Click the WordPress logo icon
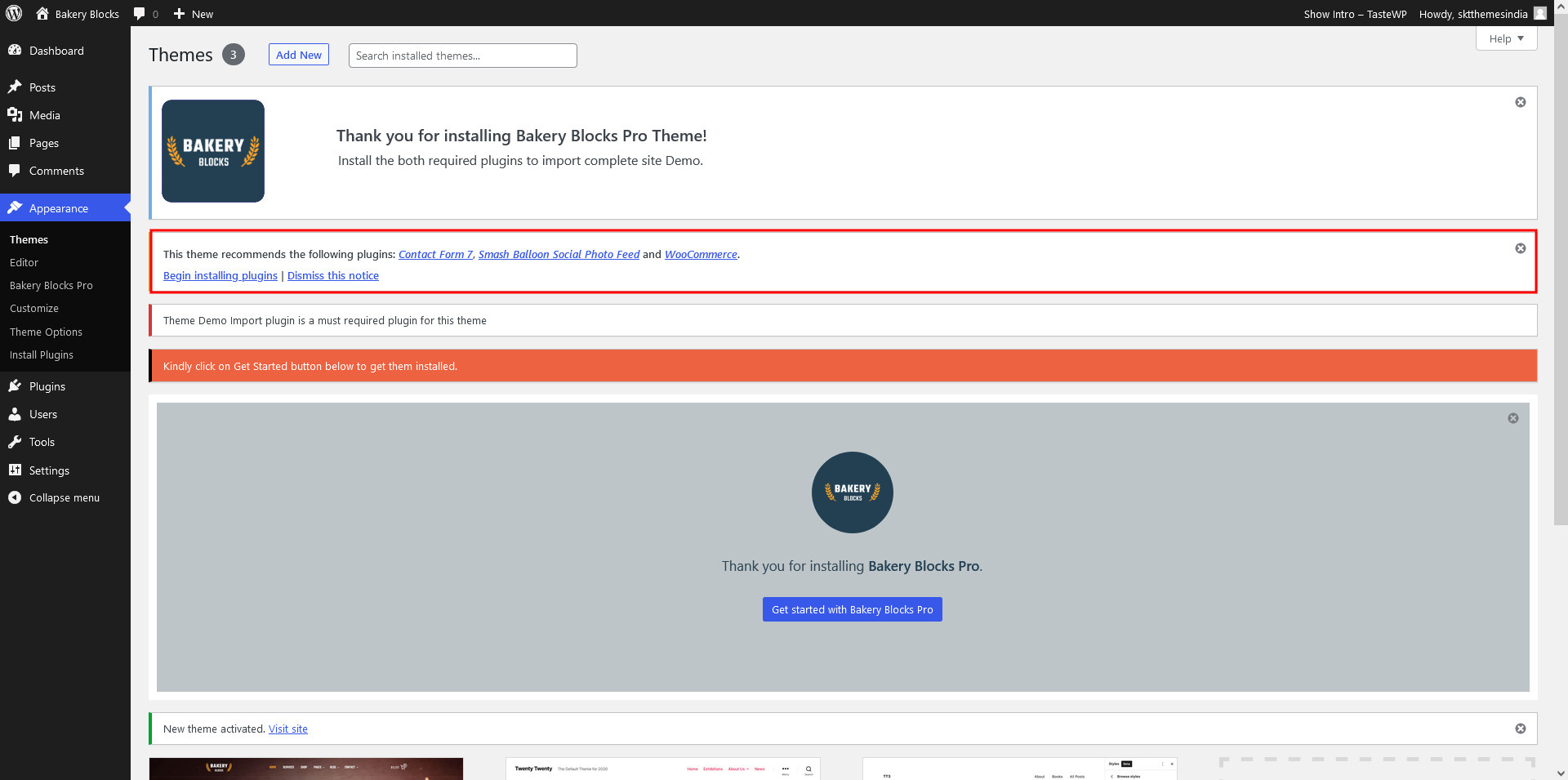This screenshot has width=1568, height=780. coord(14,13)
